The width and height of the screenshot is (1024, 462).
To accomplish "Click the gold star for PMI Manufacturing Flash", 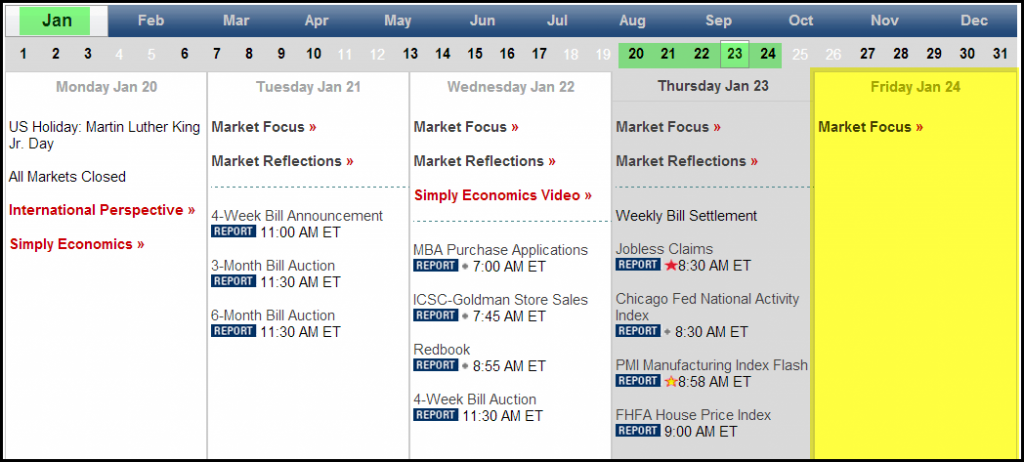I will pyautogui.click(x=671, y=382).
